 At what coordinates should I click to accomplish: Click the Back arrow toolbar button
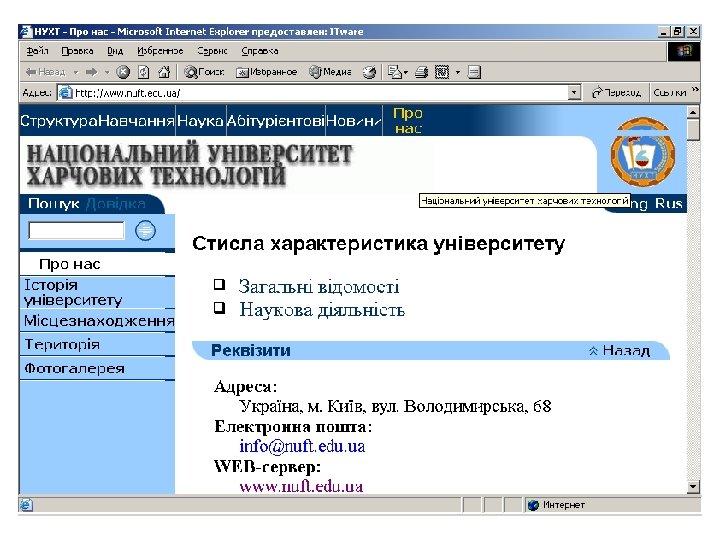(46, 72)
